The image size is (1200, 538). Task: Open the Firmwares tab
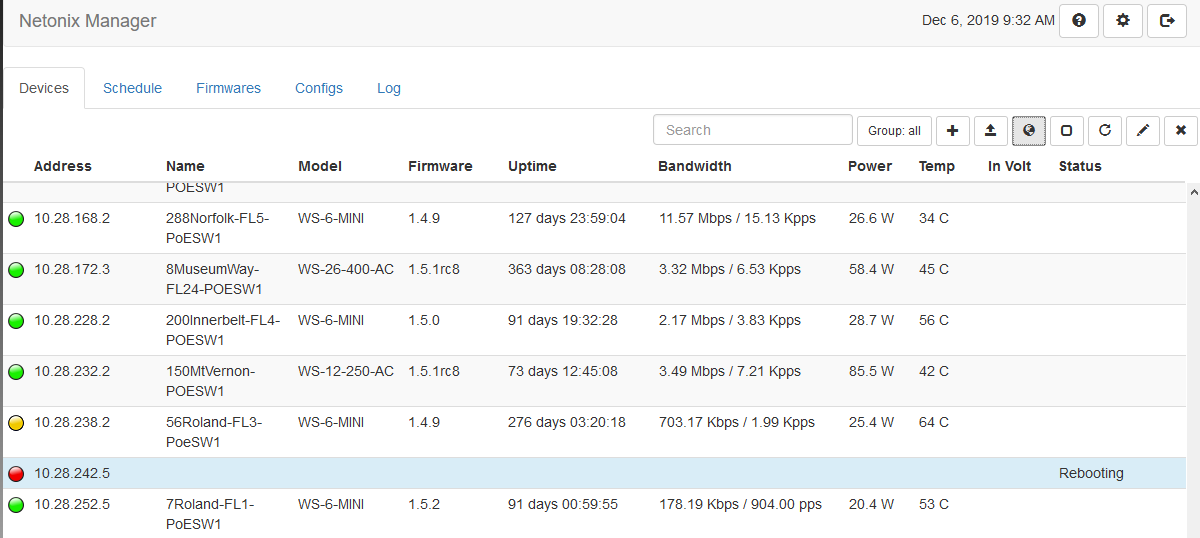[x=228, y=88]
